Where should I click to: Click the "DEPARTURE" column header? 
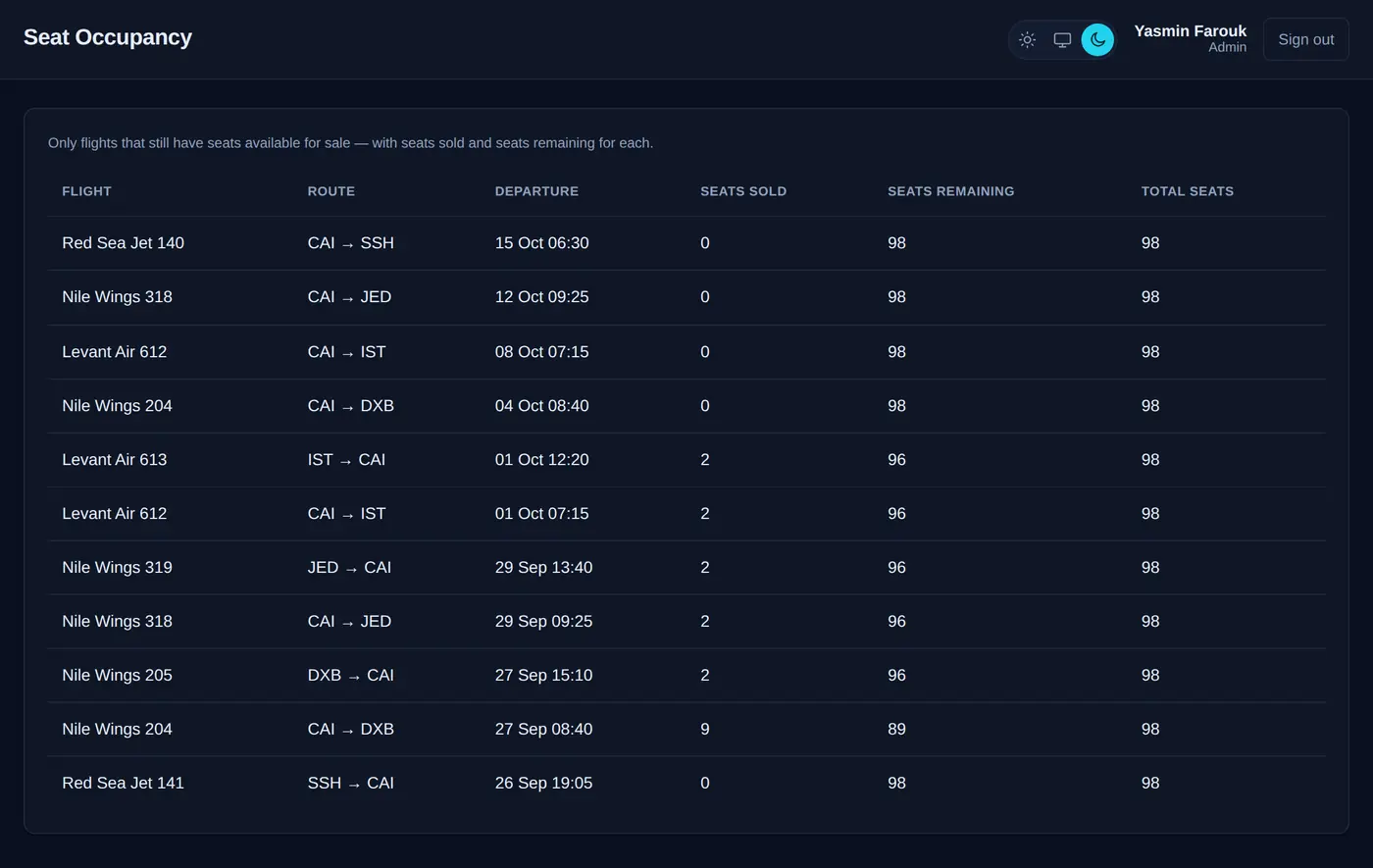tap(536, 191)
